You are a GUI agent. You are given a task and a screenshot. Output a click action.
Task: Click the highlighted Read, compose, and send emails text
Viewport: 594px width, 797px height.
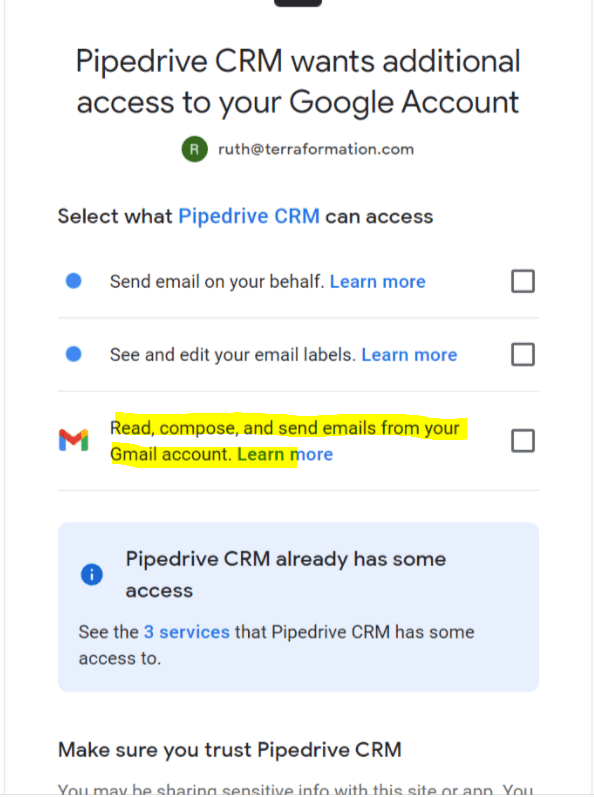(285, 441)
